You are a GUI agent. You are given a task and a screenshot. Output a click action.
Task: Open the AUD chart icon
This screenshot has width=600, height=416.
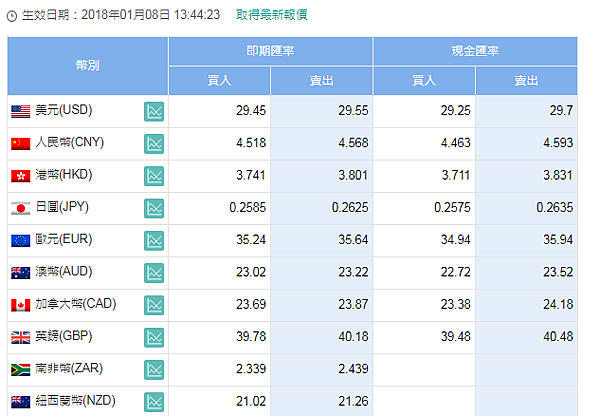click(154, 273)
